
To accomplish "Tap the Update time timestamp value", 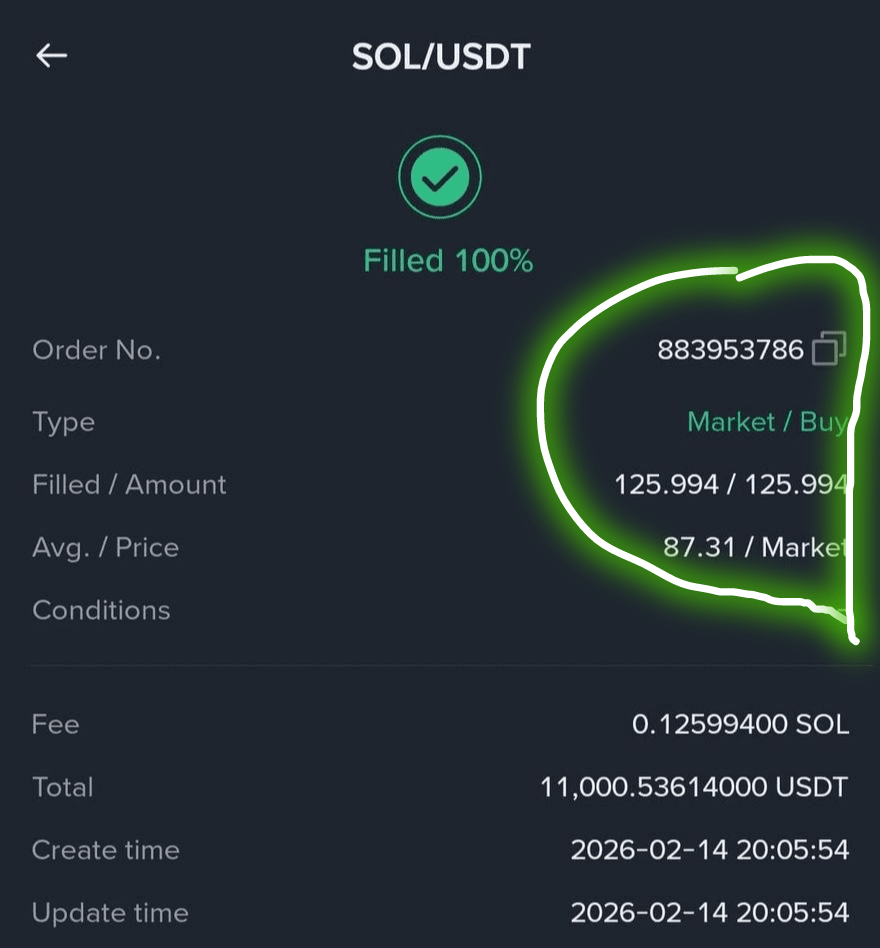I will point(710,913).
